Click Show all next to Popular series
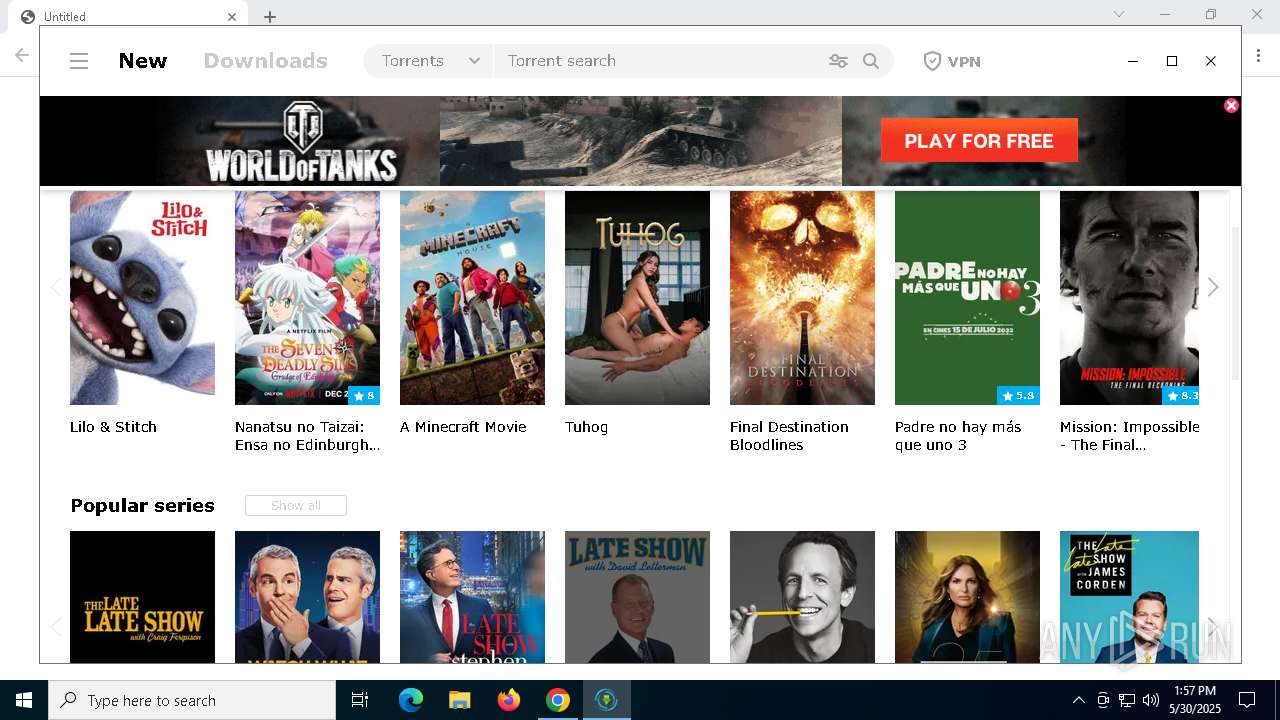This screenshot has width=1280, height=720. tap(296, 506)
